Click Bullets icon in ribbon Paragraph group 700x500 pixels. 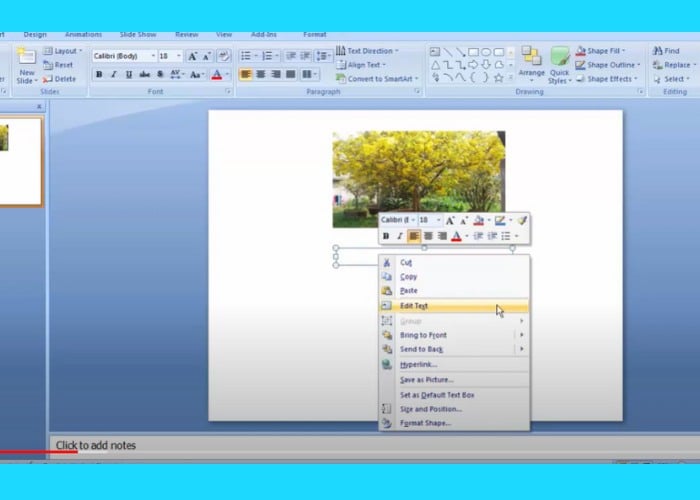click(x=248, y=56)
